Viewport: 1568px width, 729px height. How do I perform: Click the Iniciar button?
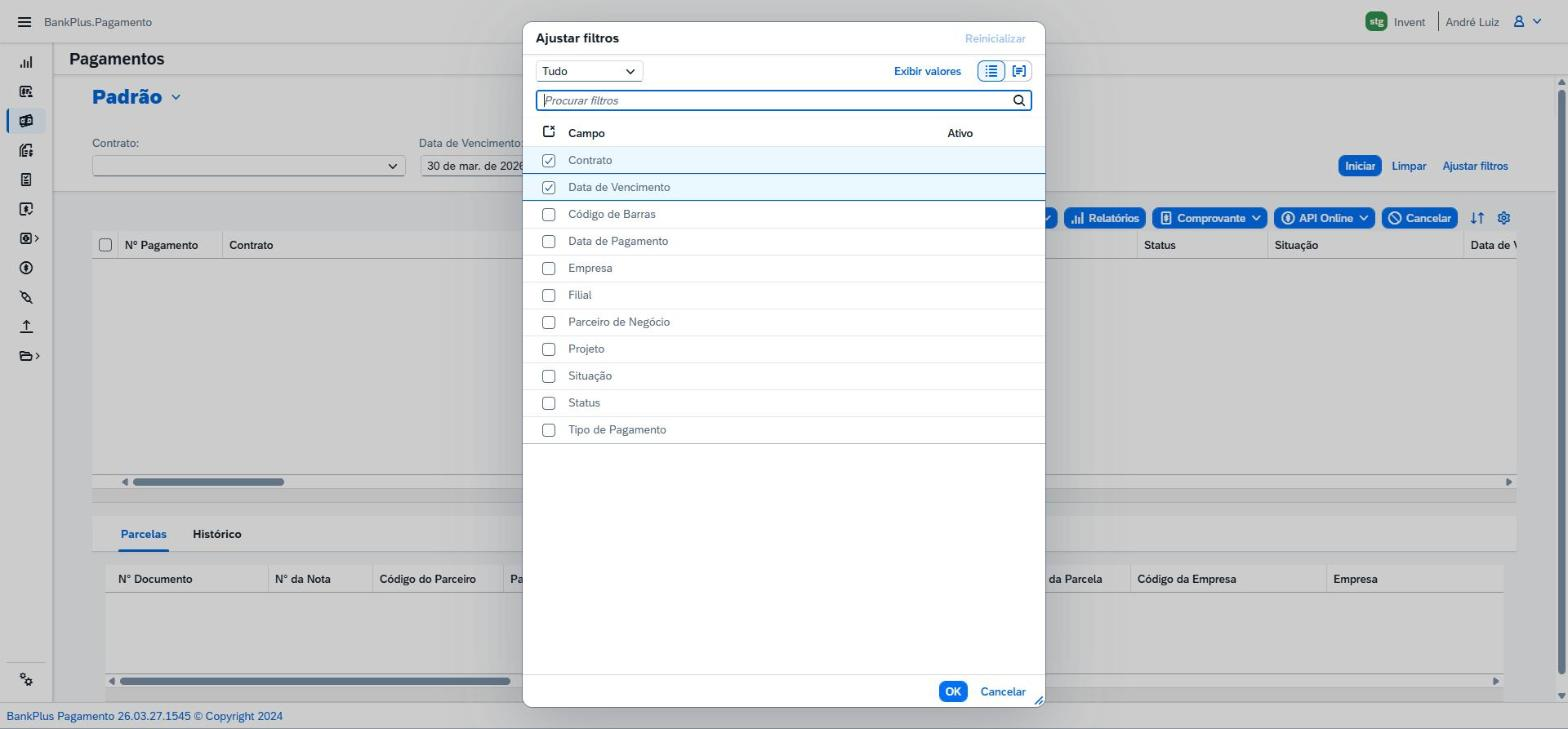1360,166
